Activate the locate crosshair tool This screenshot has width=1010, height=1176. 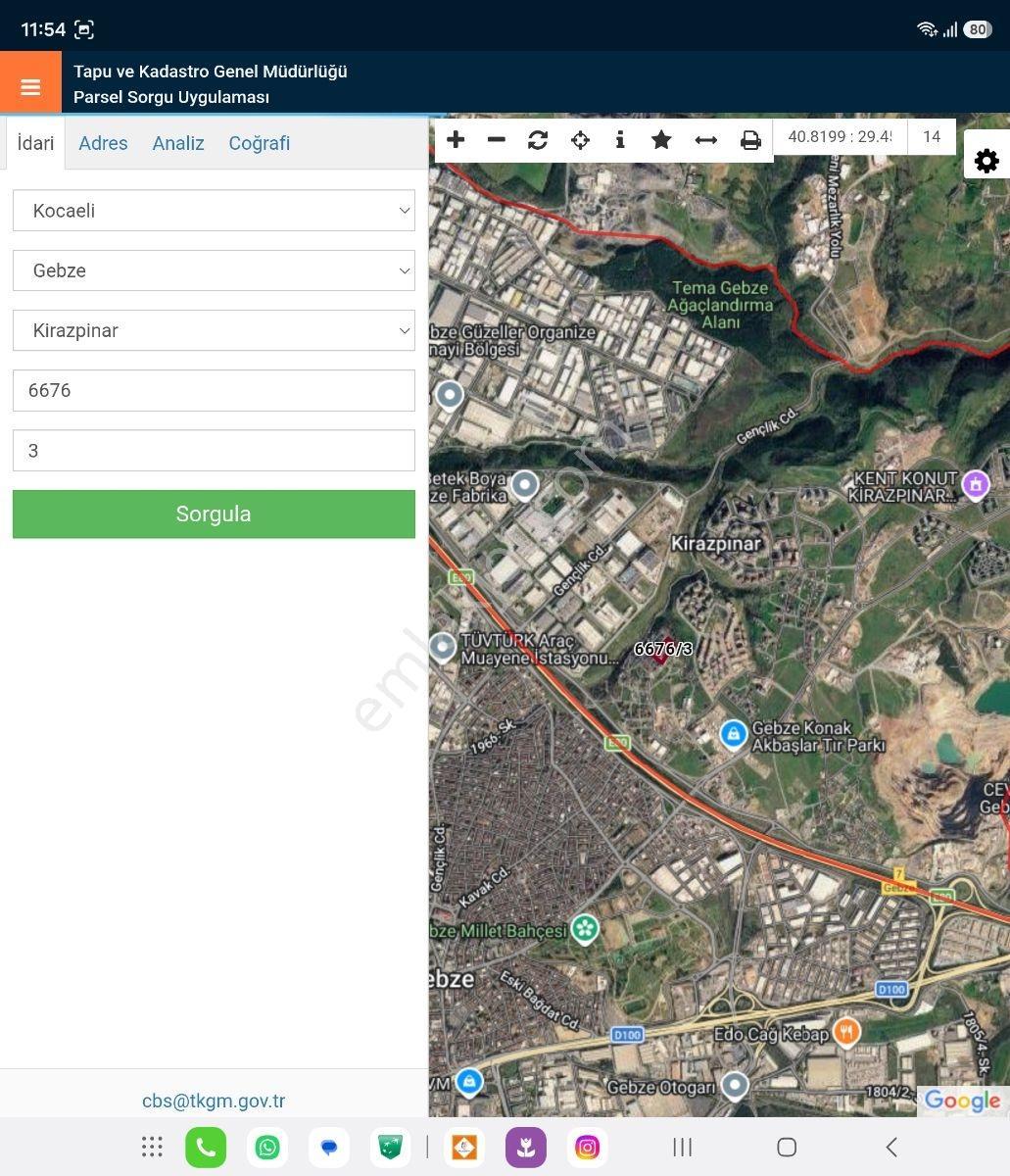click(x=580, y=140)
